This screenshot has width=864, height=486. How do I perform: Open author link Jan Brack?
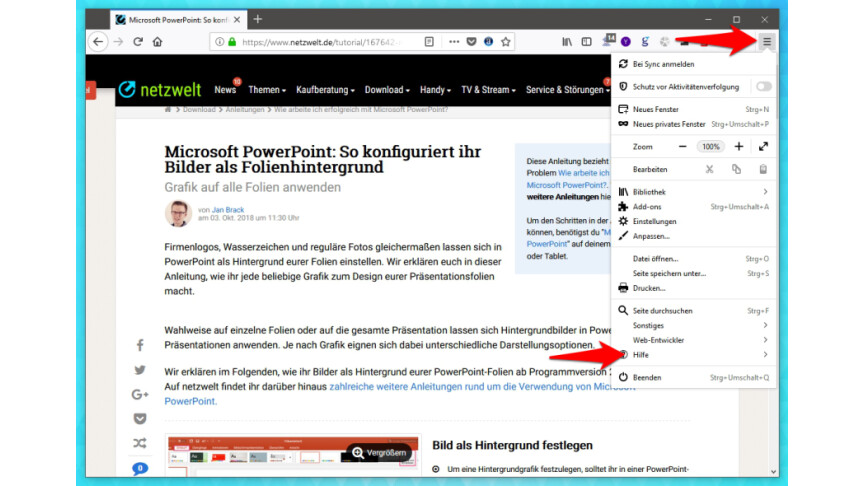228,210
